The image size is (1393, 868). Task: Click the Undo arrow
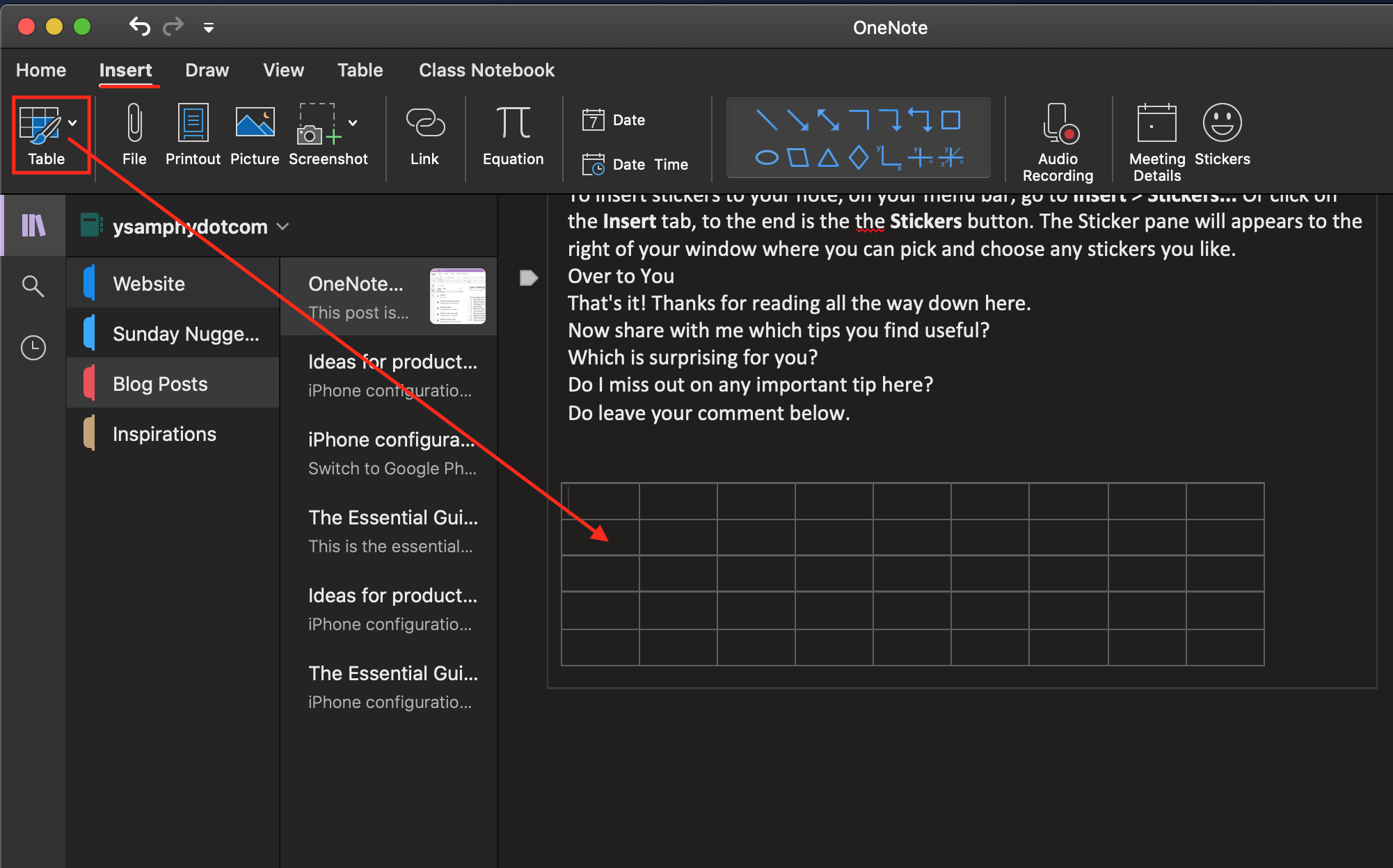tap(140, 26)
